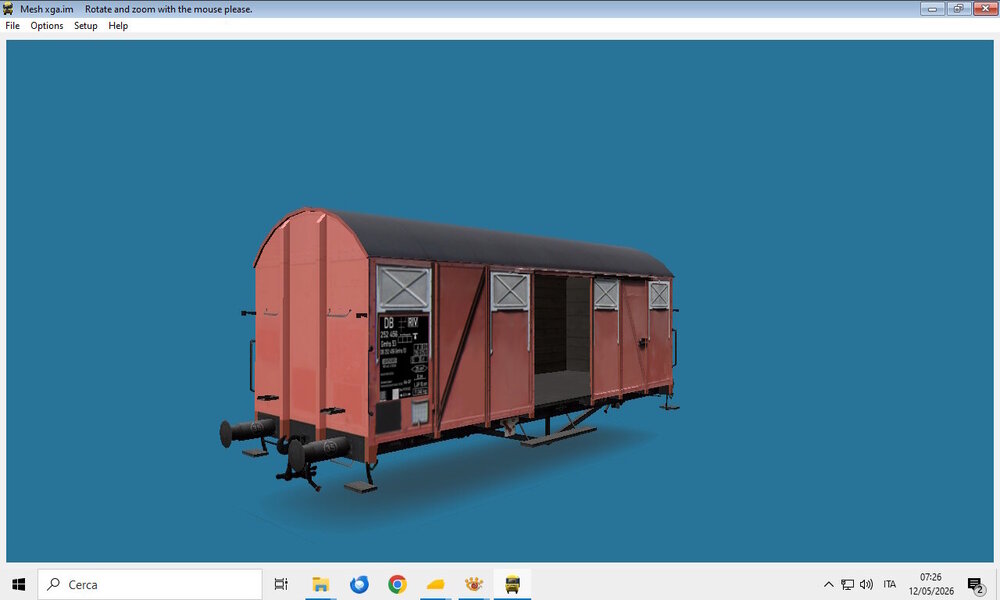Open File Explorer from the taskbar
The height and width of the screenshot is (600, 1000).
[x=320, y=584]
